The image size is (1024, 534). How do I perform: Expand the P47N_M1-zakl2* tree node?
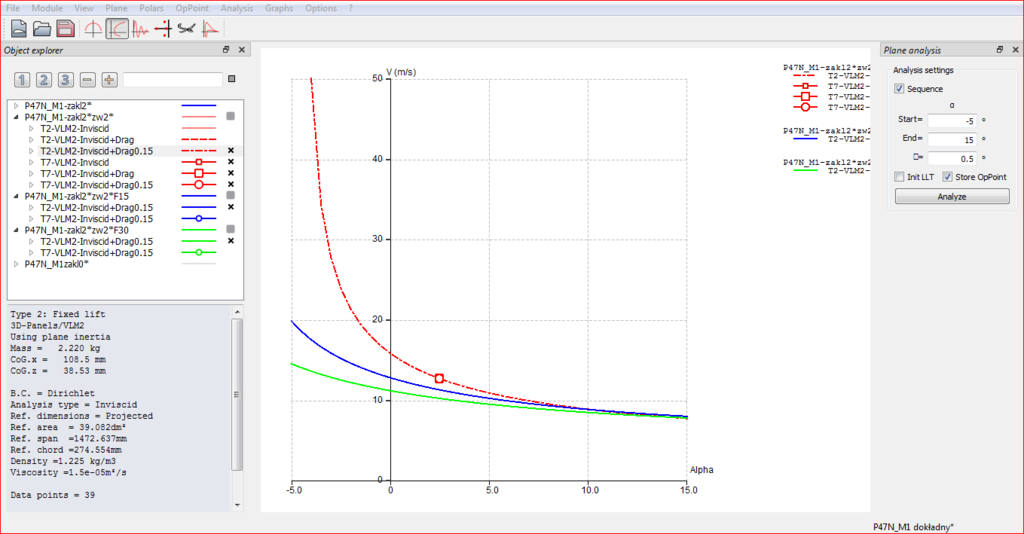16,105
